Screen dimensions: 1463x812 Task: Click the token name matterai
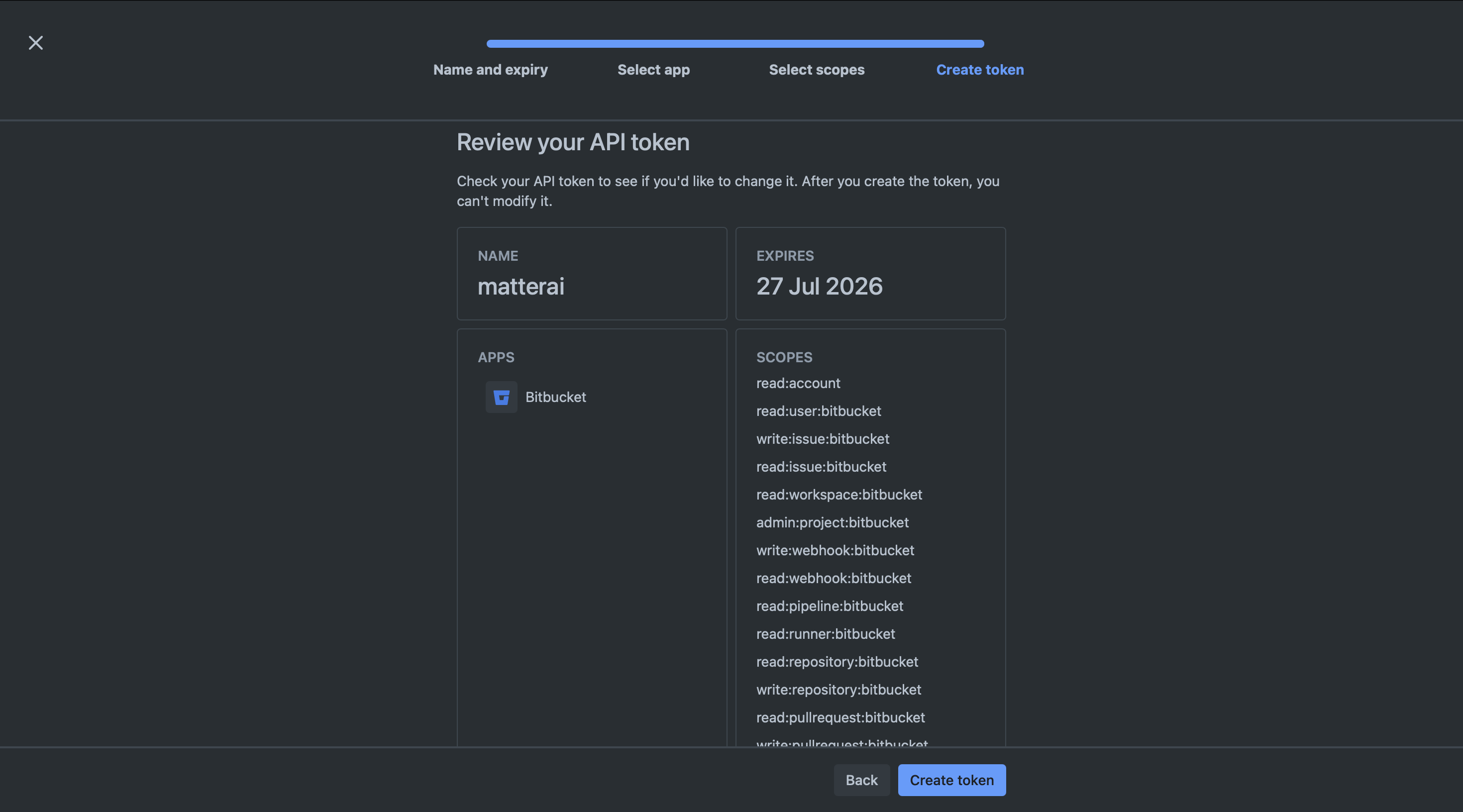[x=521, y=286]
